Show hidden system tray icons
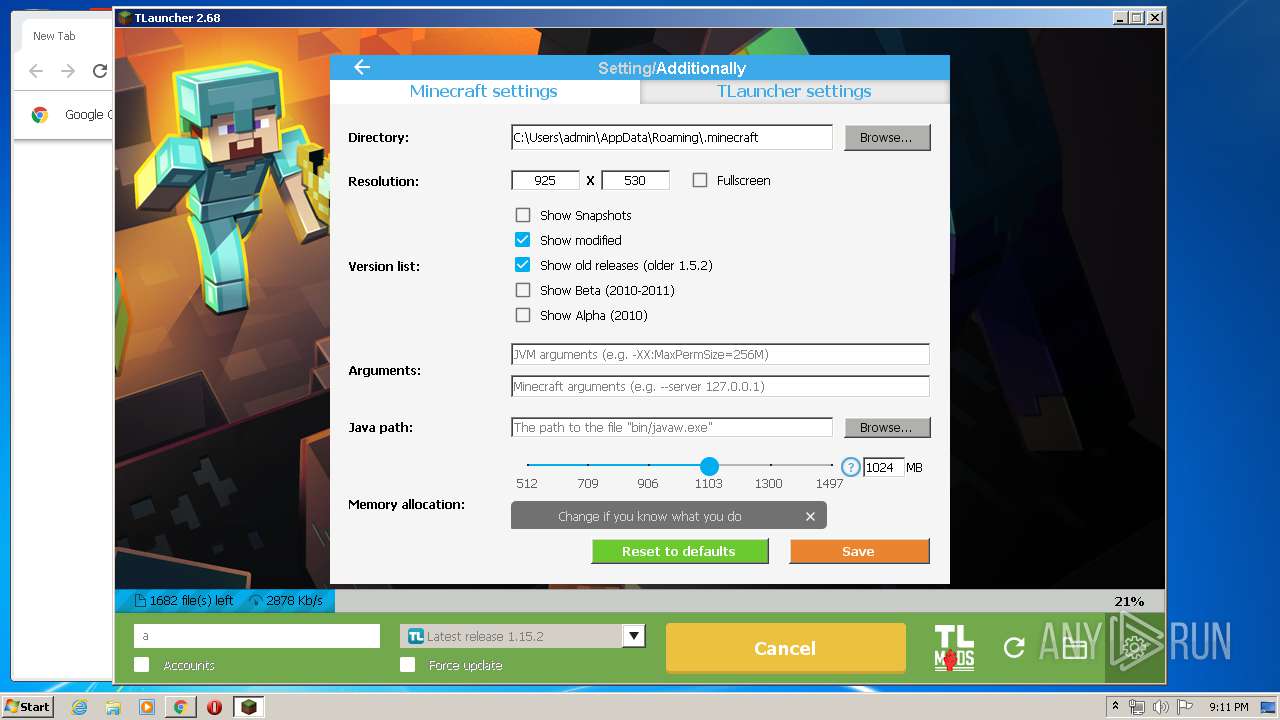This screenshot has height=720, width=1280. coord(1116,707)
